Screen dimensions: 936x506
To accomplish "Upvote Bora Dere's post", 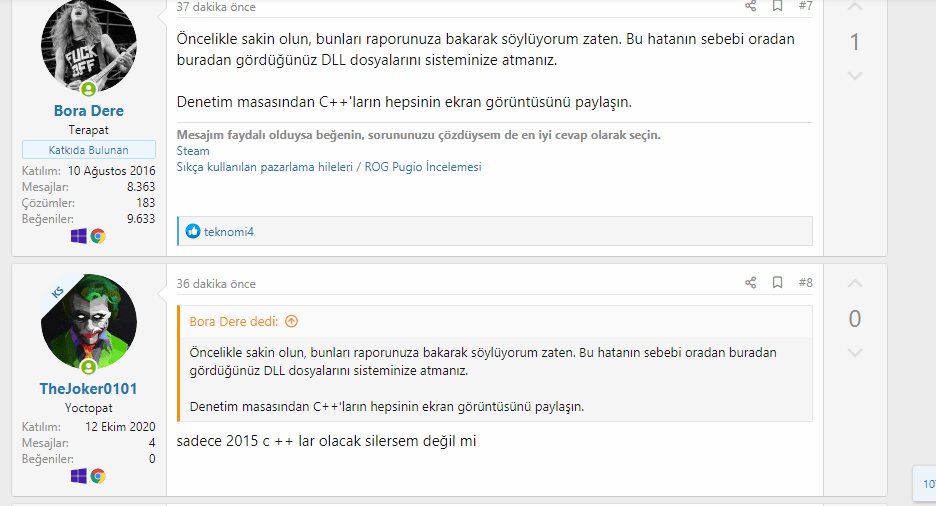I will point(854,8).
